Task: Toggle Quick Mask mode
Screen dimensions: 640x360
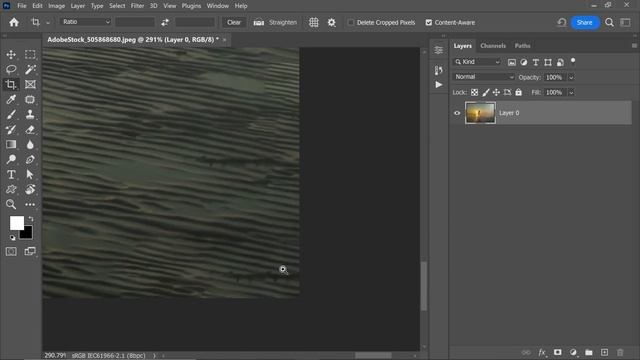Action: (x=11, y=251)
